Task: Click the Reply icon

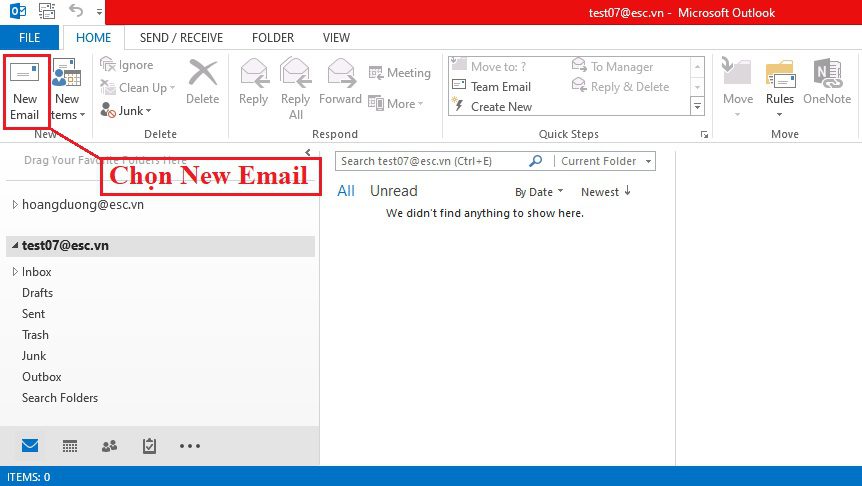Action: pyautogui.click(x=254, y=73)
